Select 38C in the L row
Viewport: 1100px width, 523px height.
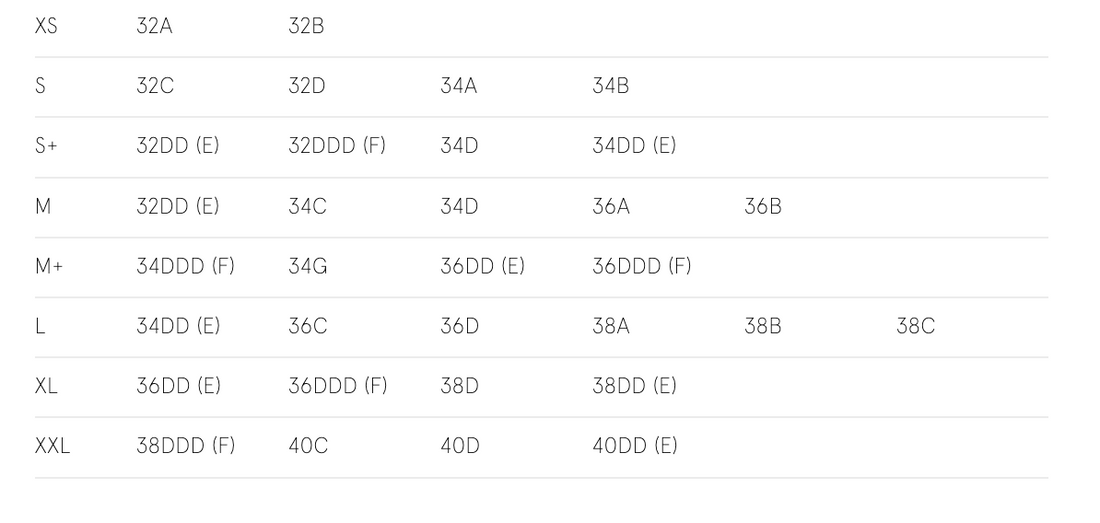click(x=915, y=326)
